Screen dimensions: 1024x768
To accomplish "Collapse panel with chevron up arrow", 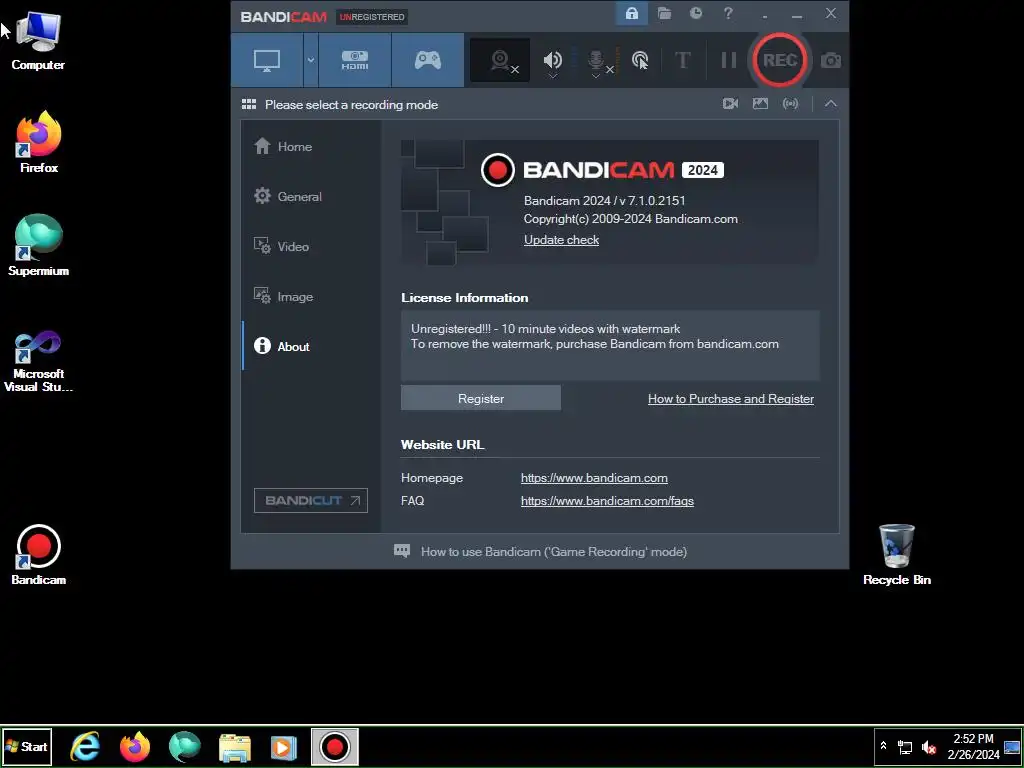I will (x=830, y=104).
